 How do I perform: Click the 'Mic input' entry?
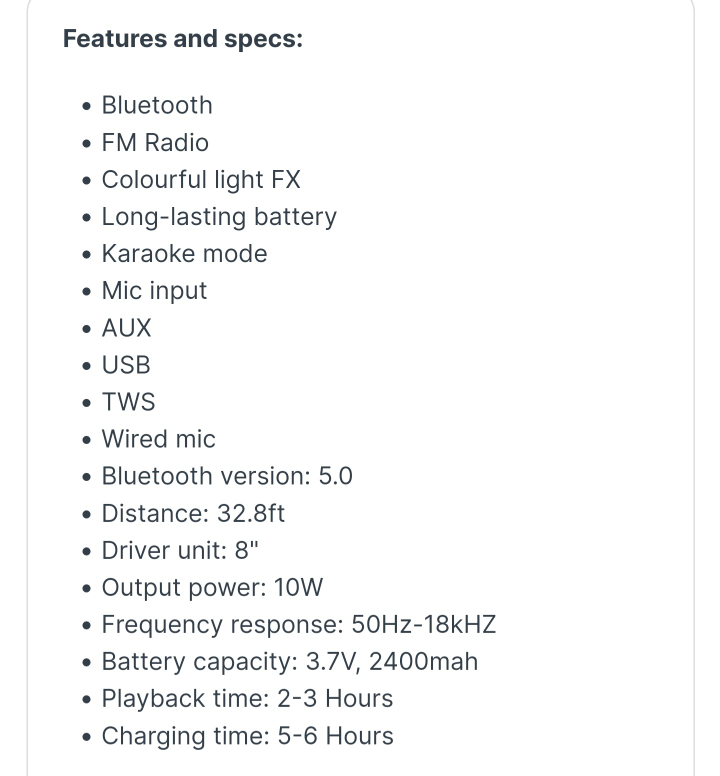point(154,290)
